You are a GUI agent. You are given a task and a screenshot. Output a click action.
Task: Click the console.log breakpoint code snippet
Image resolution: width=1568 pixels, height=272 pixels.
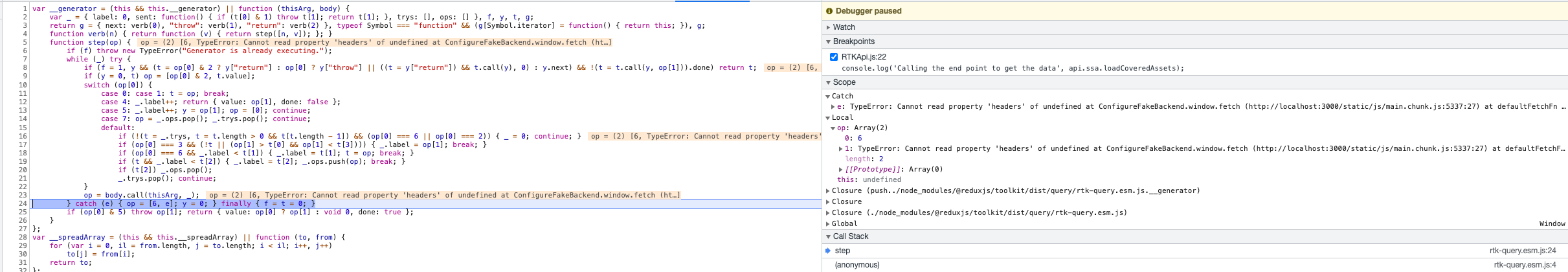pos(1013,68)
